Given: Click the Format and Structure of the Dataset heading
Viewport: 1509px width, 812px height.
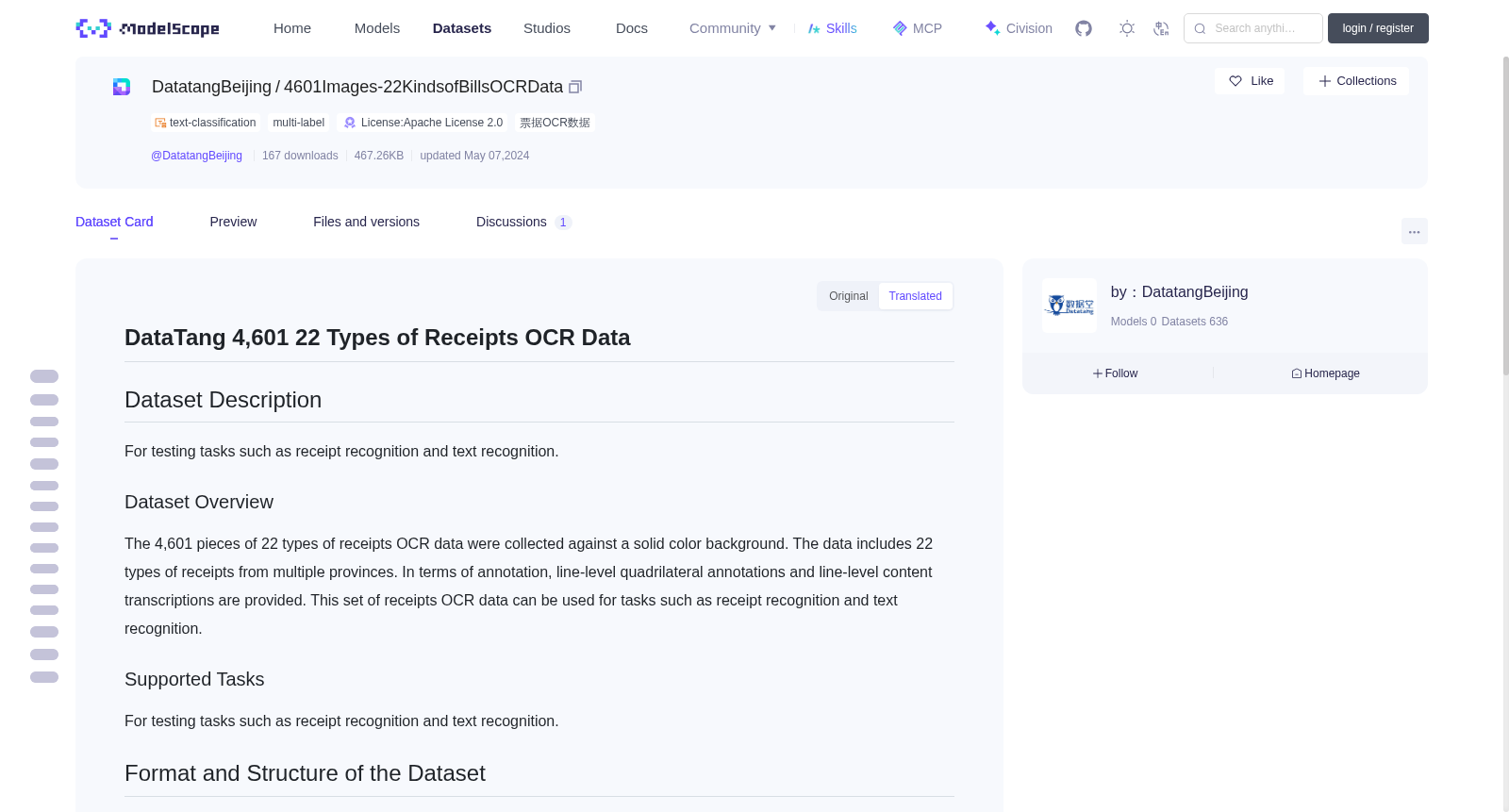Looking at the screenshot, I should tap(305, 773).
